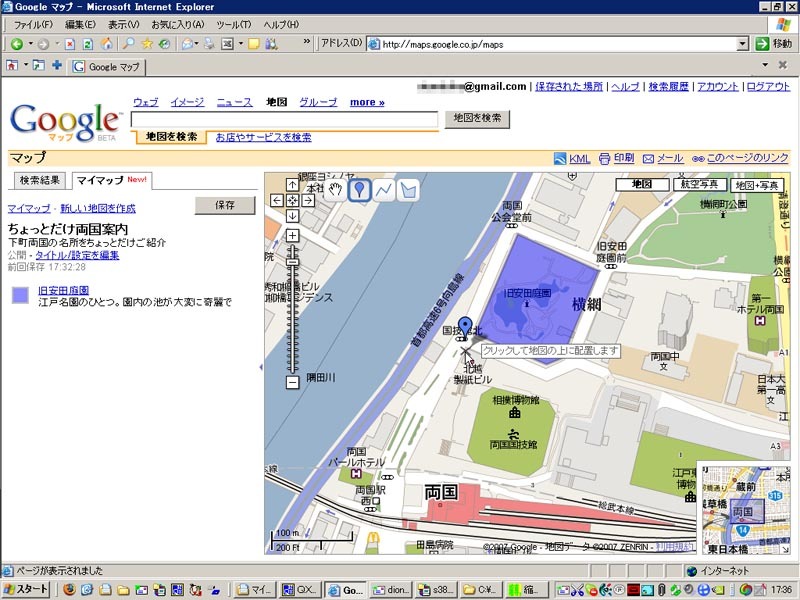Move the map zoom slider handle
This screenshot has height=600, width=800.
pyautogui.click(x=292, y=262)
